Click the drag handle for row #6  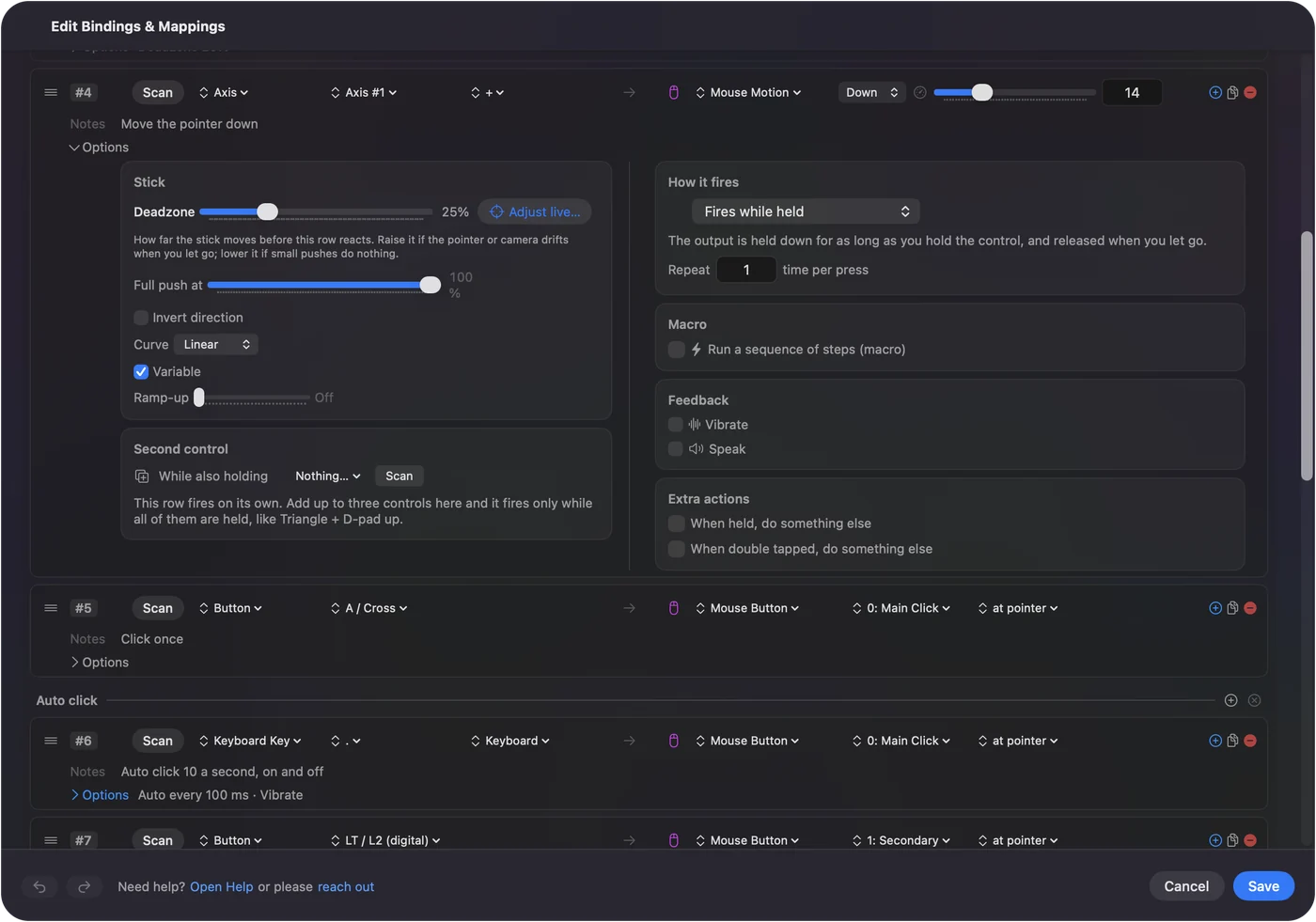click(x=51, y=741)
